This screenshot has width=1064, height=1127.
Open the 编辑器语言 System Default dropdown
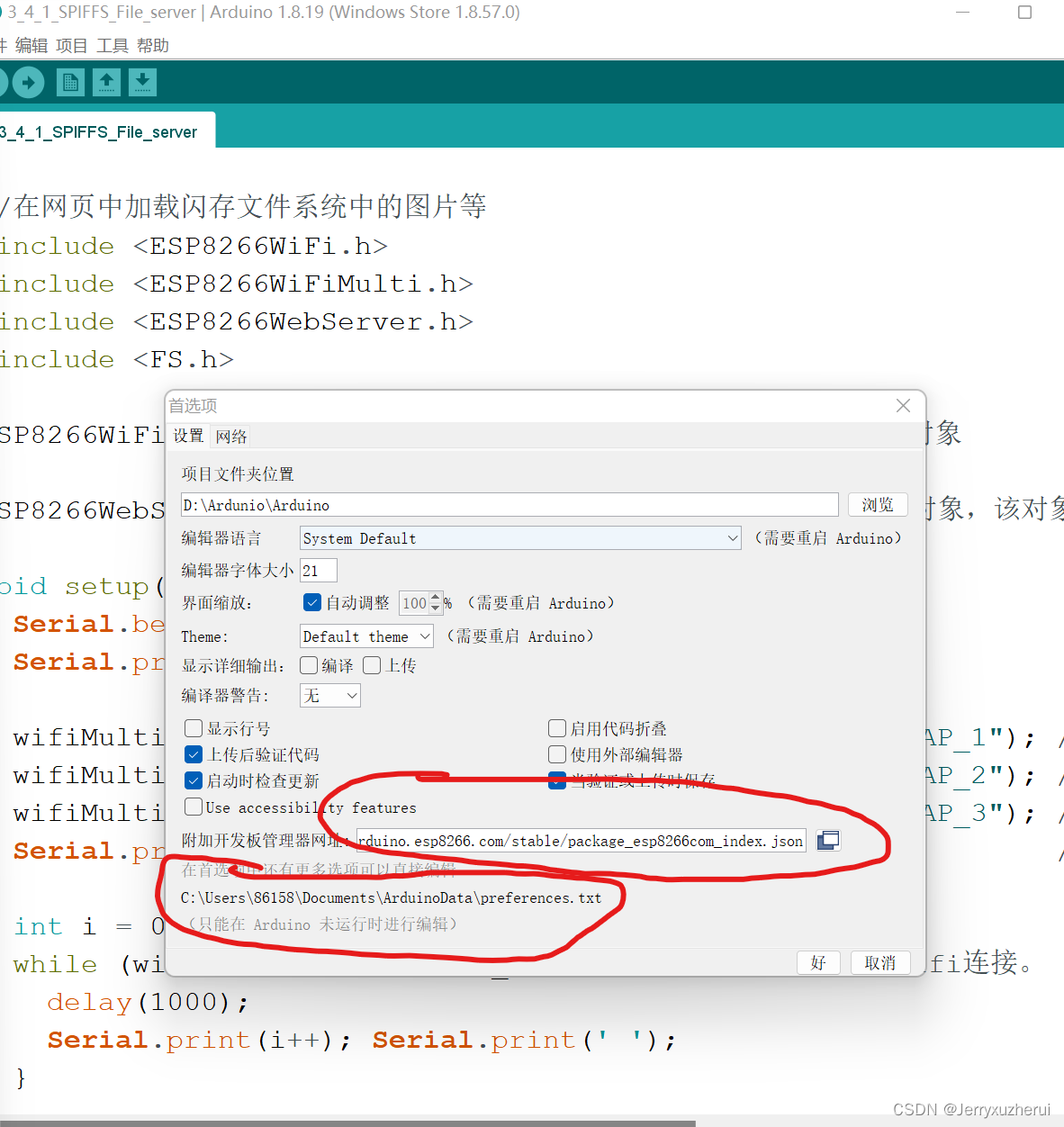tap(520, 538)
